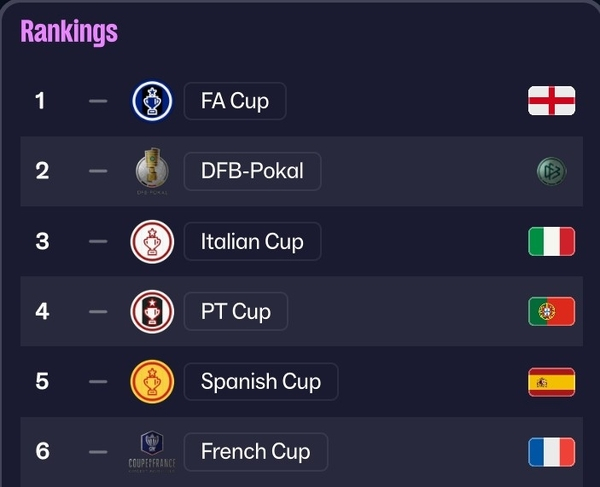Click the Spanish Cup orange trophy icon
This screenshot has height=487, width=600.
[153, 381]
